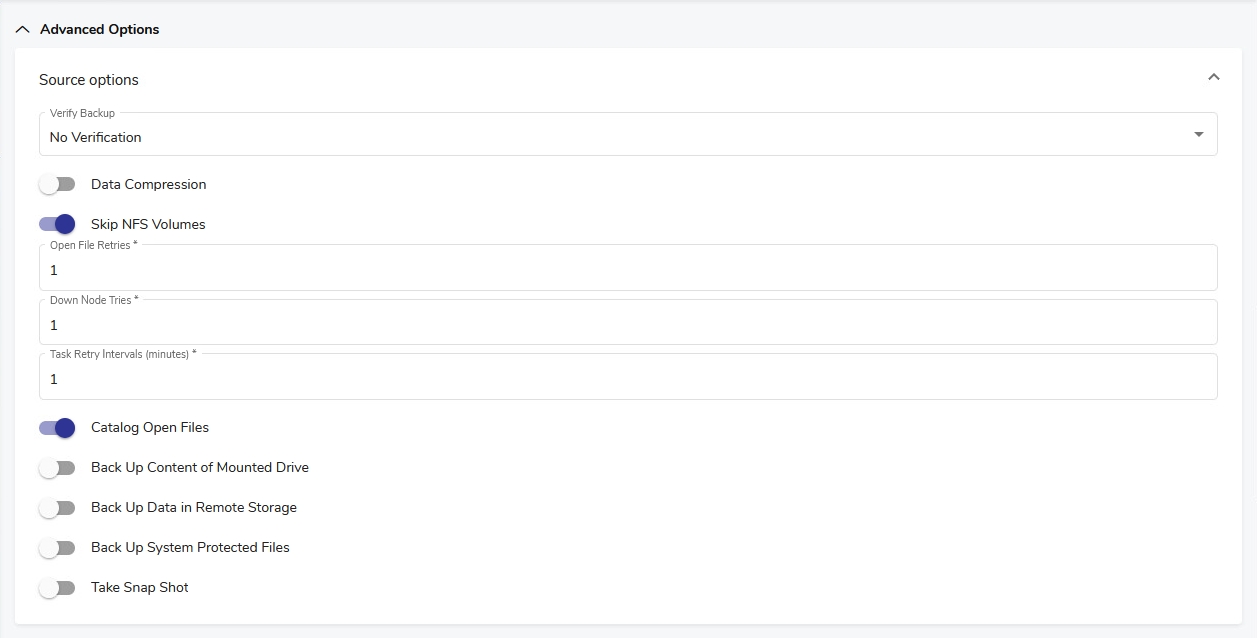1257x638 pixels.
Task: Turn off Catalog Open Files switch
Action: pos(57,428)
